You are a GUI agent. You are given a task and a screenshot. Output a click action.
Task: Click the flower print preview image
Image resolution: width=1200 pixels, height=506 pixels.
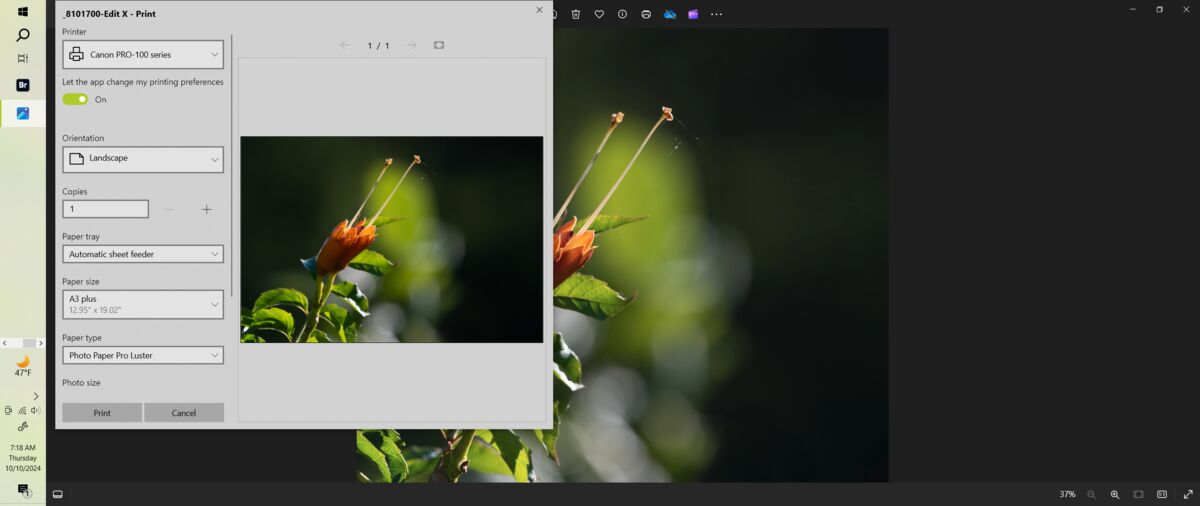click(x=392, y=239)
